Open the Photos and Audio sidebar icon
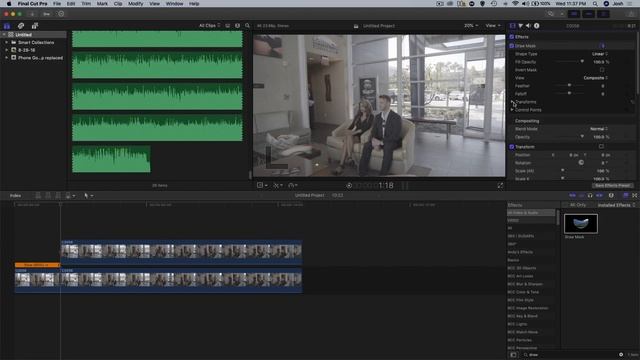The height and width of the screenshot is (360, 640). coord(21,26)
